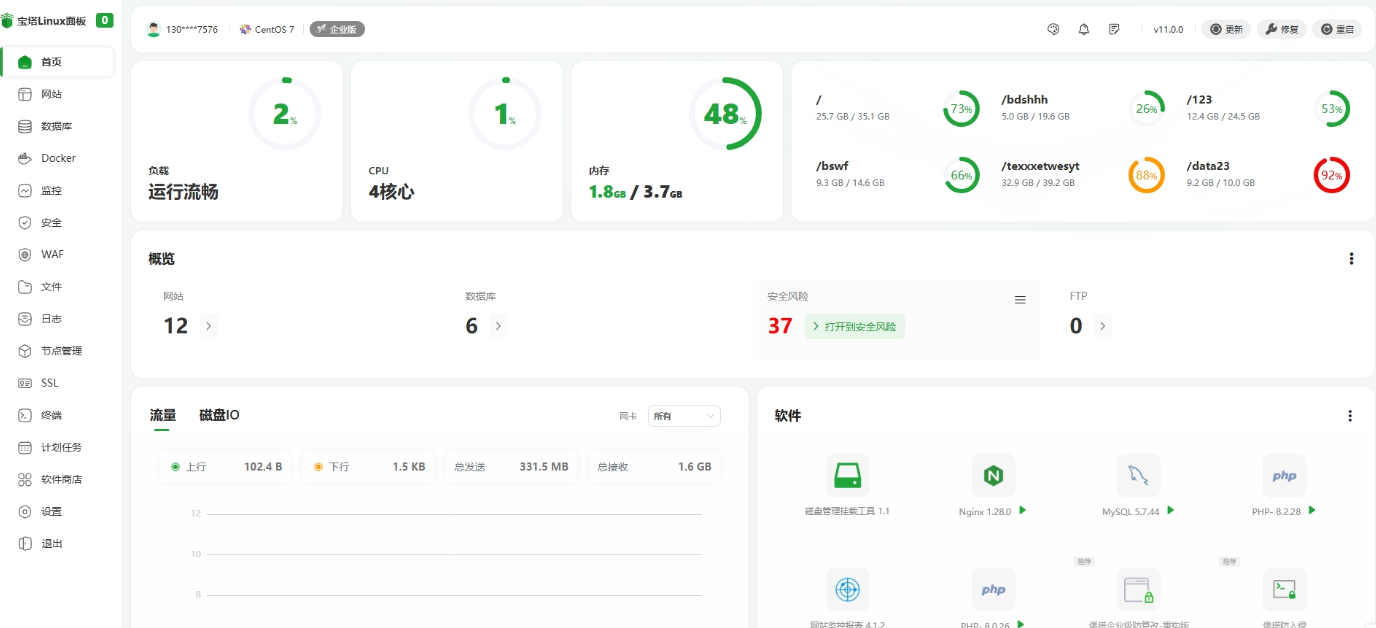This screenshot has height=628, width=1376.
Task: Click the 重启 (Restart) button
Action: pyautogui.click(x=1337, y=29)
